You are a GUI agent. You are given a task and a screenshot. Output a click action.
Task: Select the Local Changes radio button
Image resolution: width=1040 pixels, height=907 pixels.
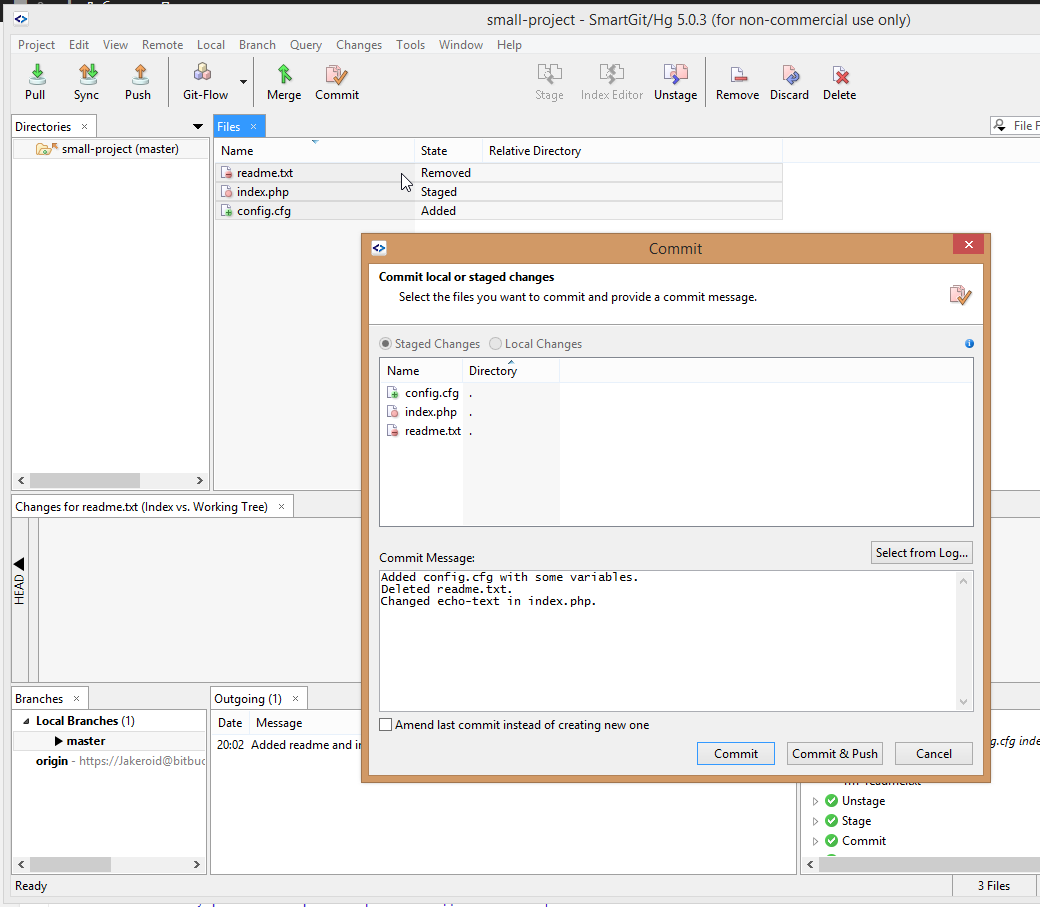click(x=495, y=344)
